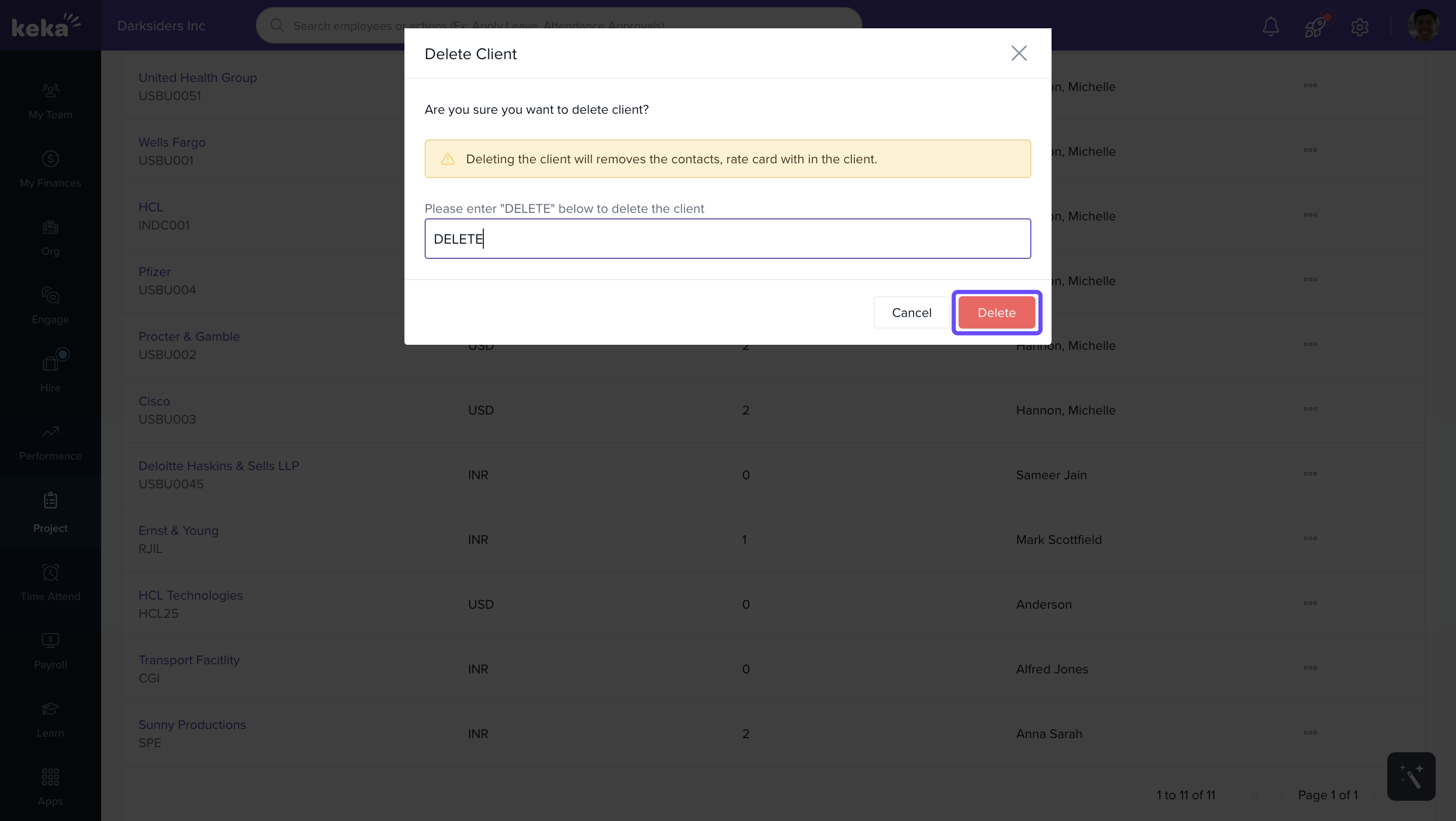
Task: Open more options for Cisco row
Action: click(1310, 409)
